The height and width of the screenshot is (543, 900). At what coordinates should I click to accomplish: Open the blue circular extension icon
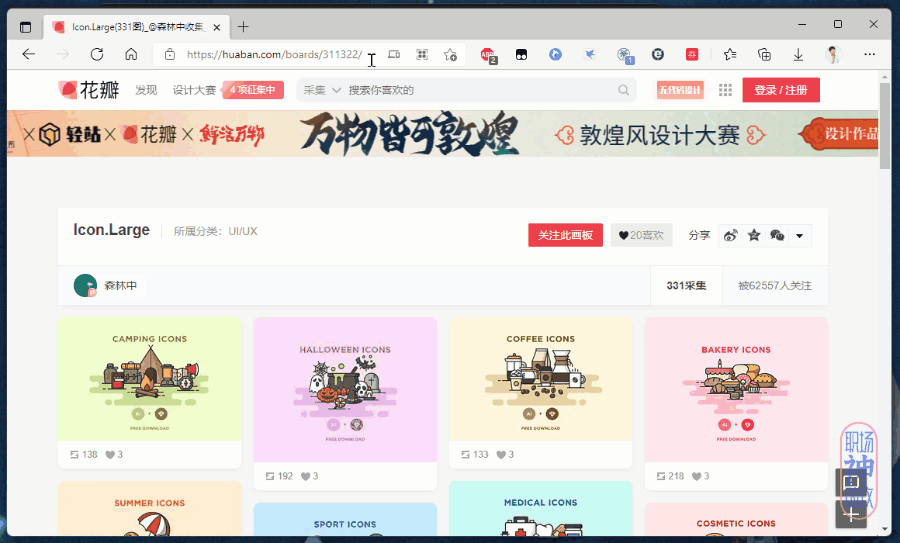pyautogui.click(x=555, y=55)
